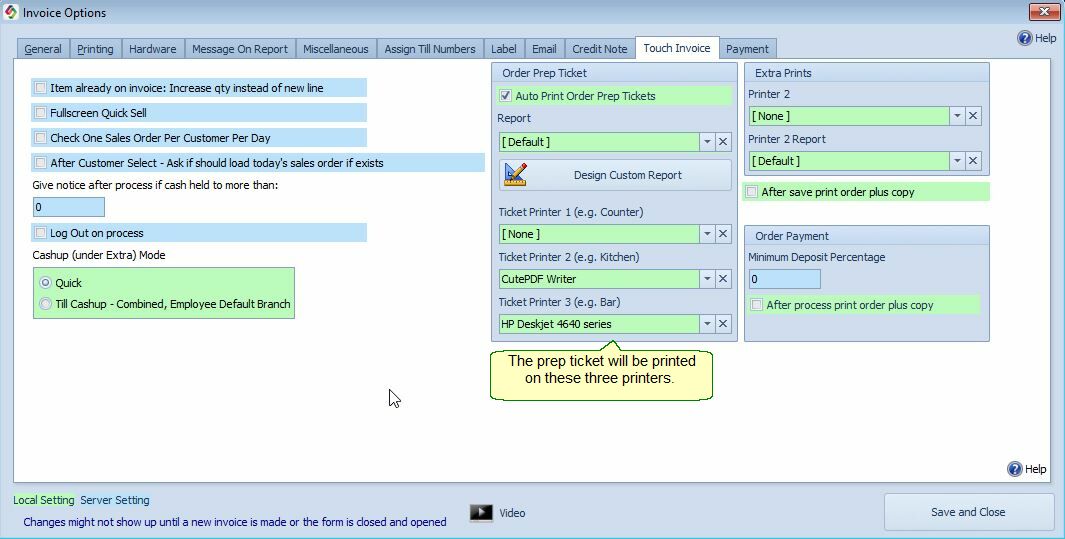Go to the Miscellaneous tab

click(x=336, y=49)
